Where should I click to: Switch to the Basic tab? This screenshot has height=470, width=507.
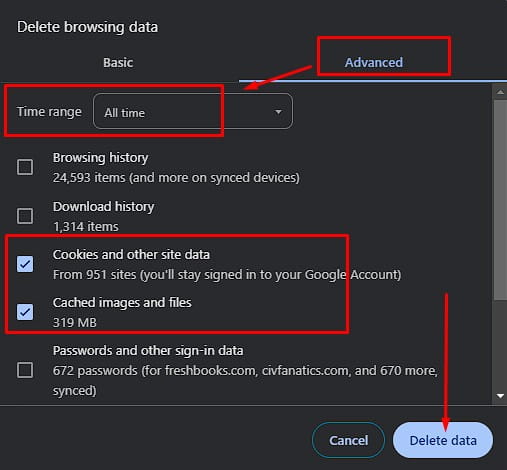(x=118, y=63)
